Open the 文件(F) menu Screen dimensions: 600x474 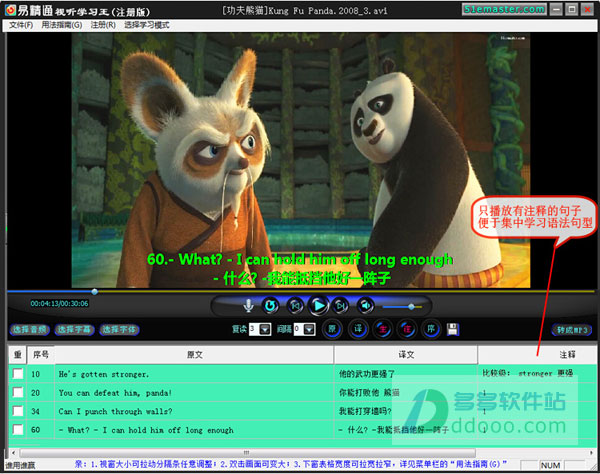pos(21,25)
